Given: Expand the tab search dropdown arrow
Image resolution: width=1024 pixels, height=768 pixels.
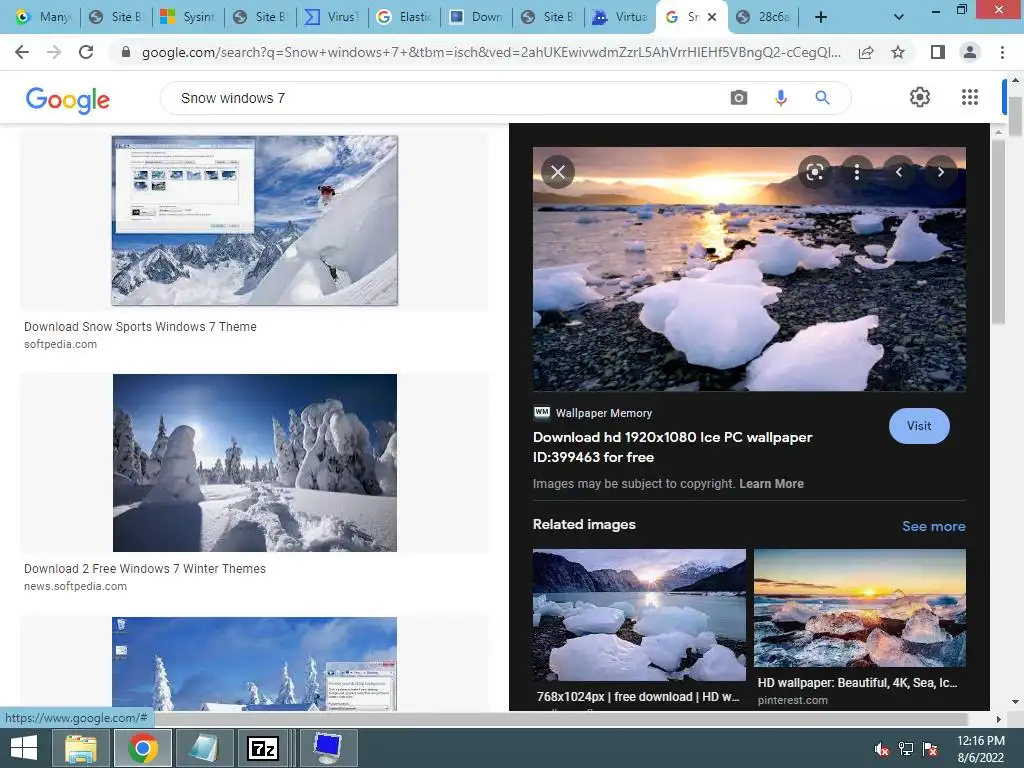Looking at the screenshot, I should click(899, 17).
